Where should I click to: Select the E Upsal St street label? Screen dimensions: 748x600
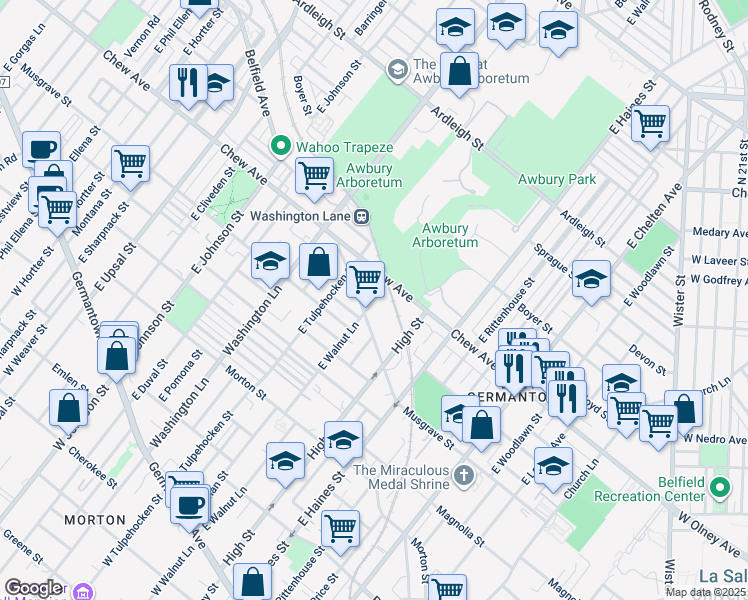[115, 267]
